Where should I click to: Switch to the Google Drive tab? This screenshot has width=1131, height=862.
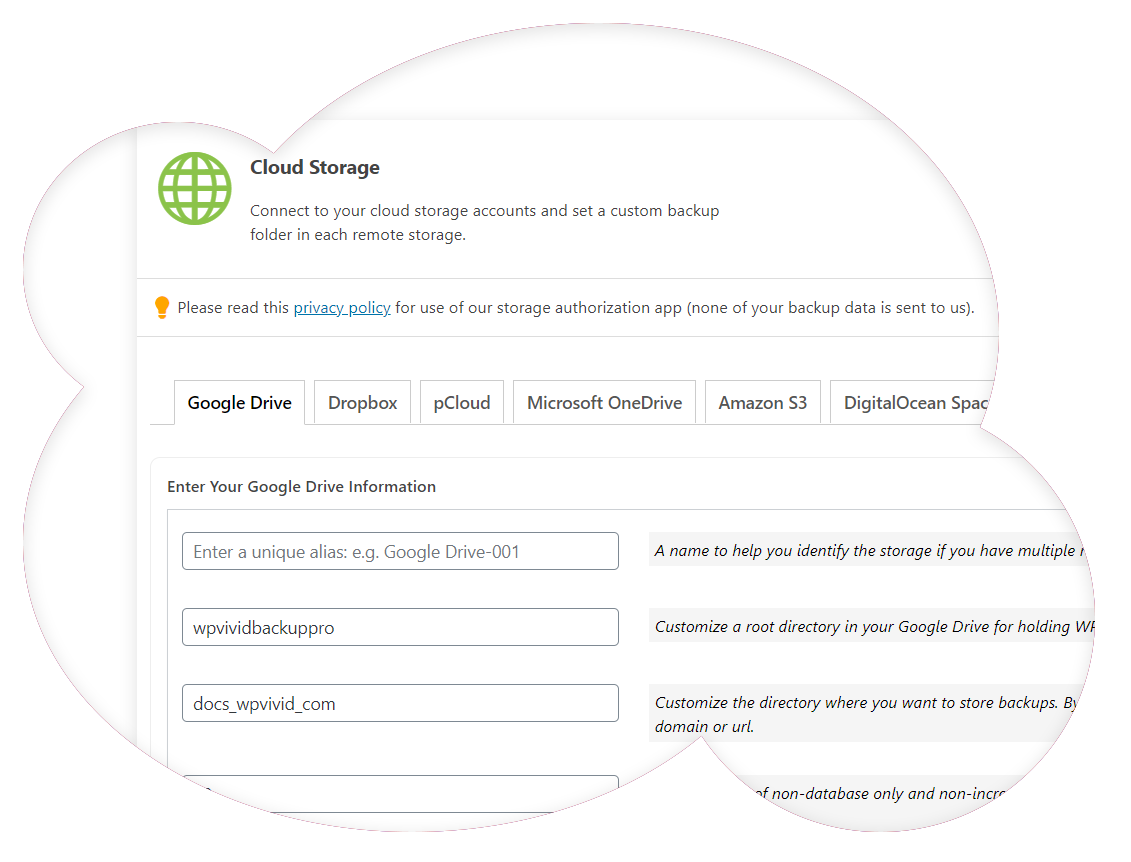pyautogui.click(x=239, y=403)
